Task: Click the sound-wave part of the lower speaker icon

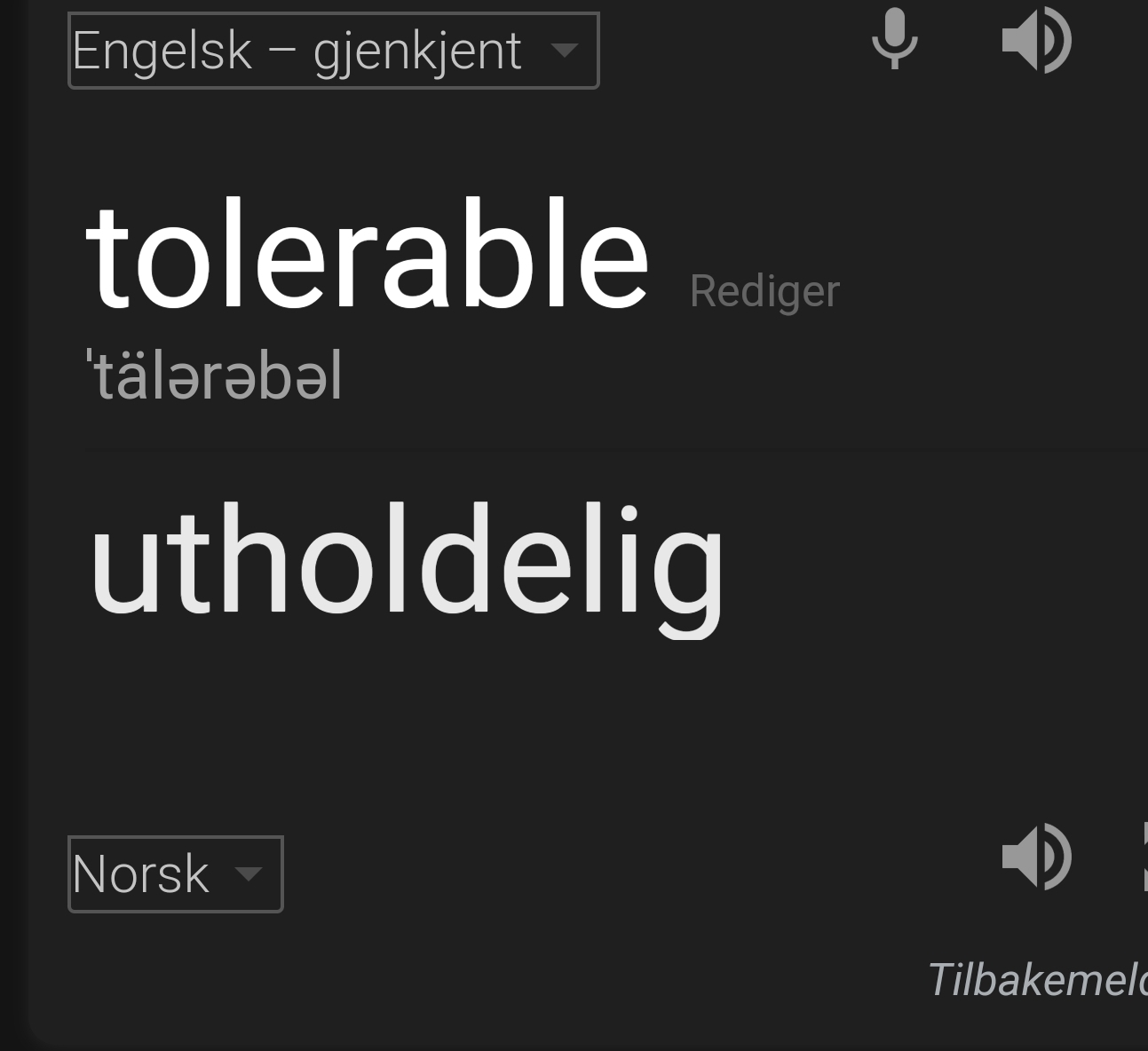Action: 1057,857
